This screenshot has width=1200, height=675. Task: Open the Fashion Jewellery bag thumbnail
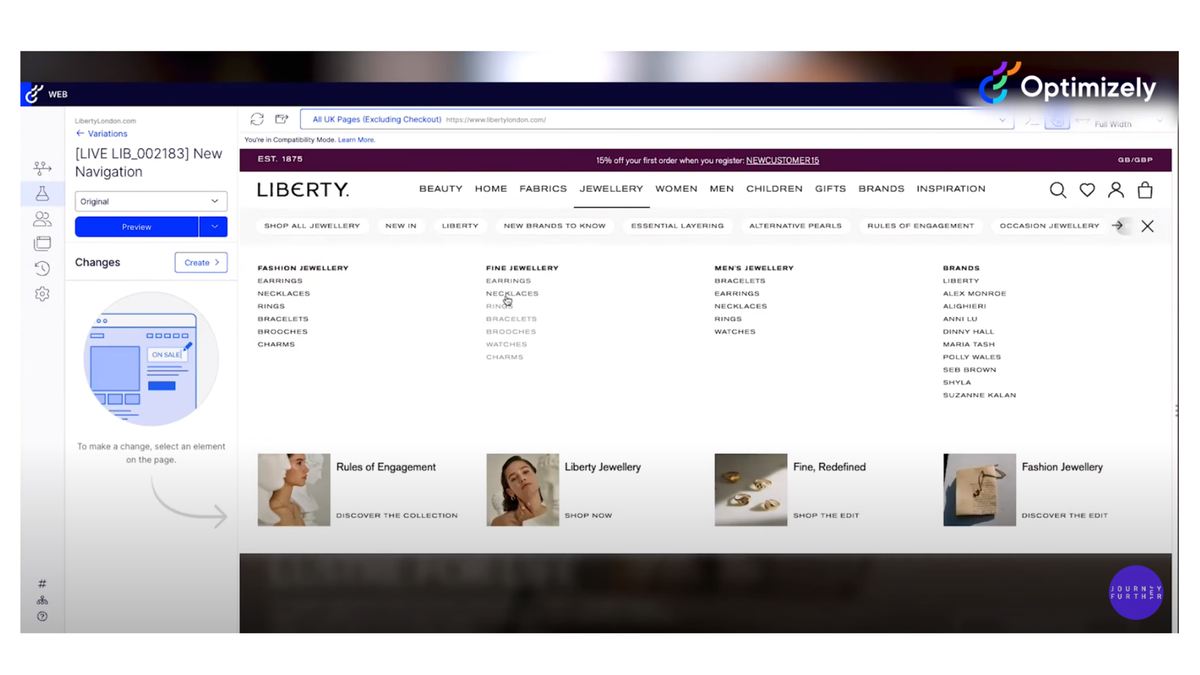[x=980, y=490]
